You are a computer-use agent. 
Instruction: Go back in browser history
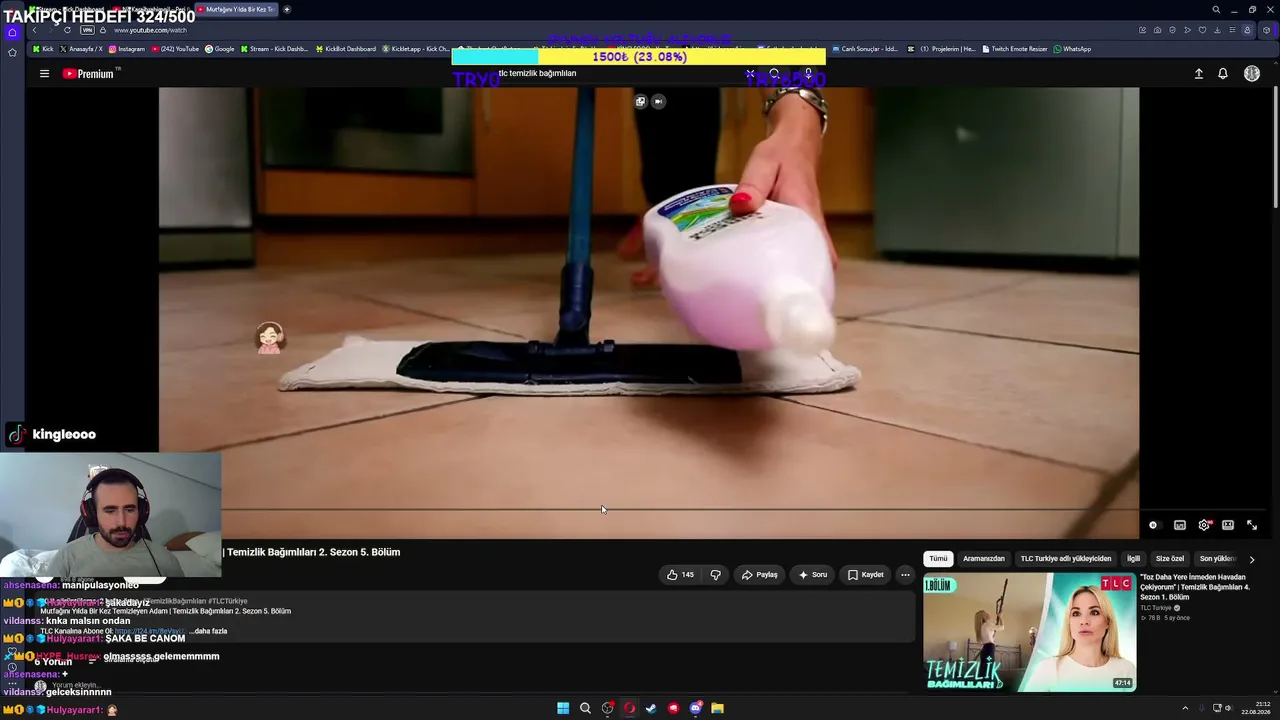pos(34,30)
